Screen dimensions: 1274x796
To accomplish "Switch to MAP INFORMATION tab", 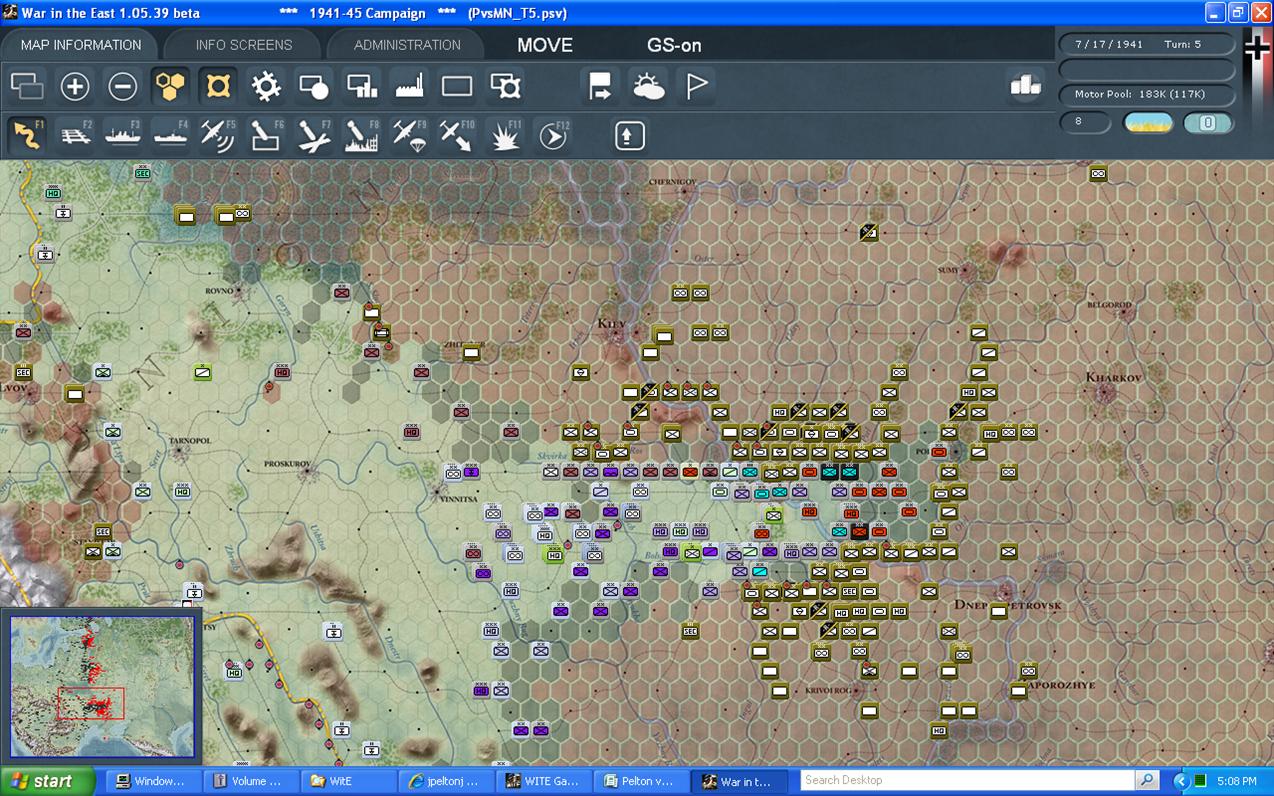I will pyautogui.click(x=81, y=45).
